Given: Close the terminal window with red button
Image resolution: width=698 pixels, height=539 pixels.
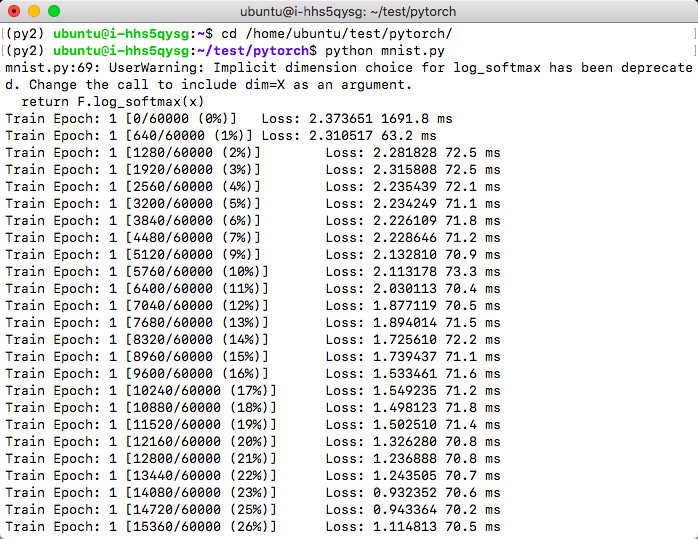Looking at the screenshot, I should [14, 12].
